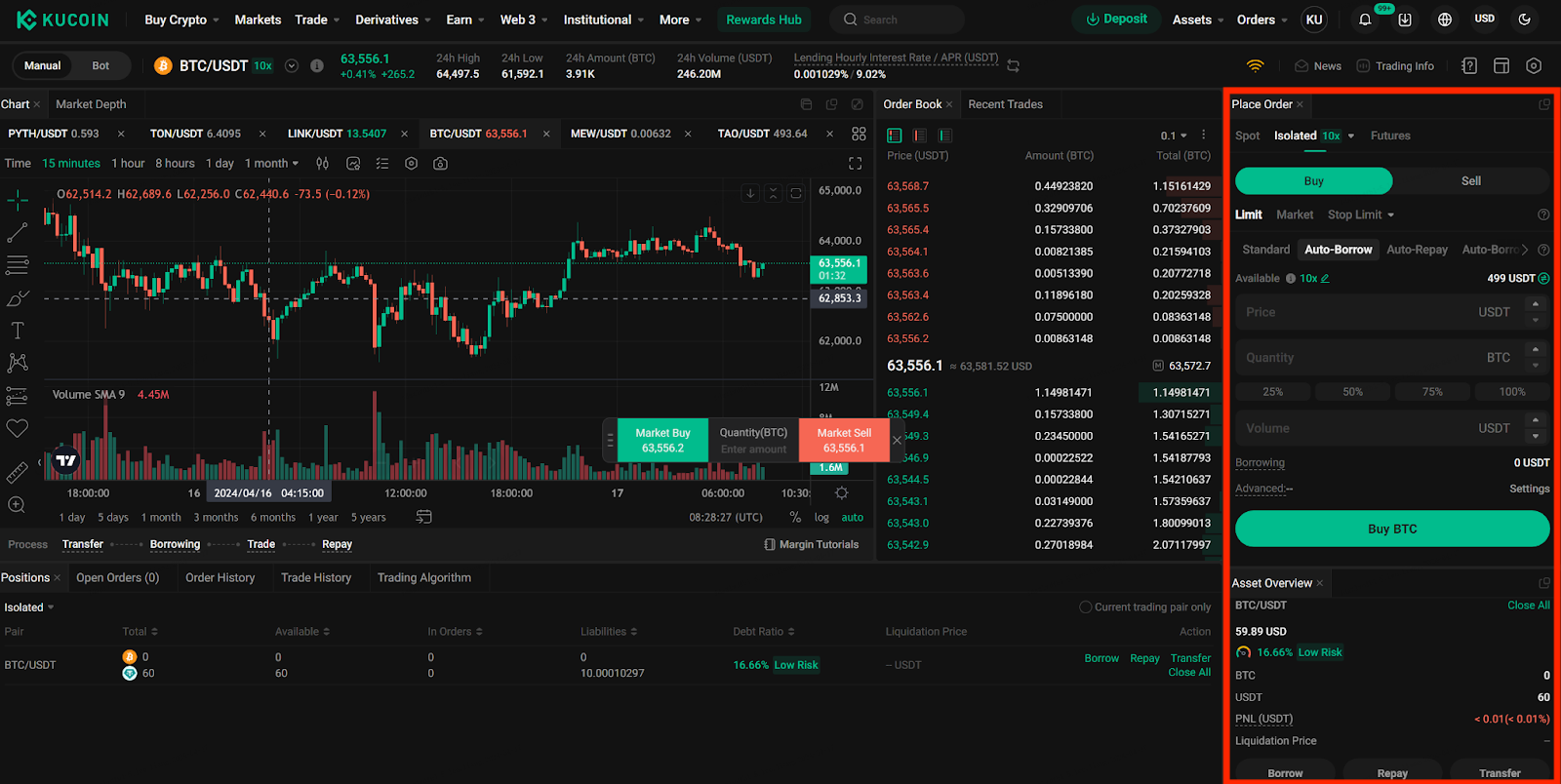1561x784 pixels.
Task: Click the download app icon in header
Action: pyautogui.click(x=1405, y=20)
